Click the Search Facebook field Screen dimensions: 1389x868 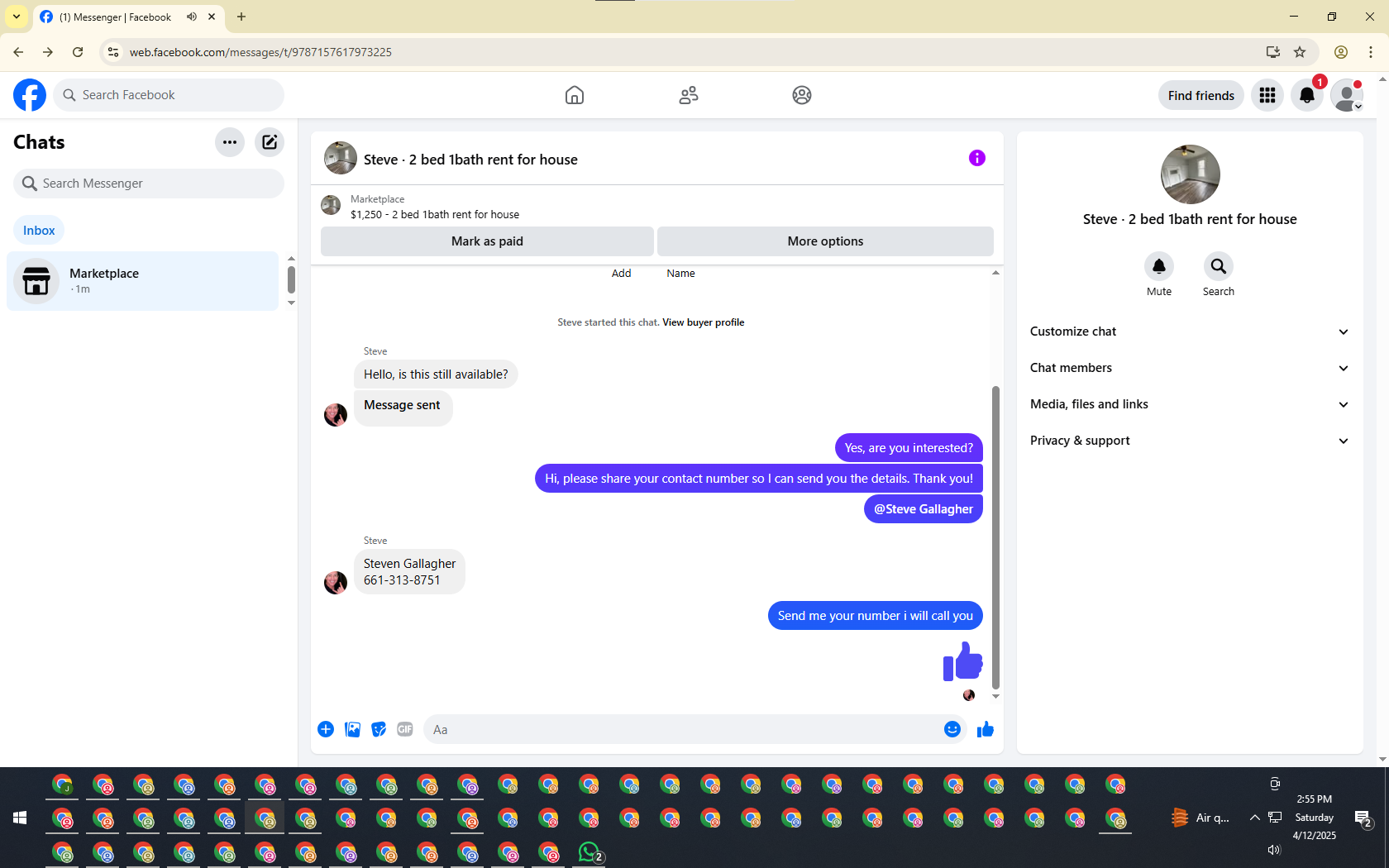[169, 95]
